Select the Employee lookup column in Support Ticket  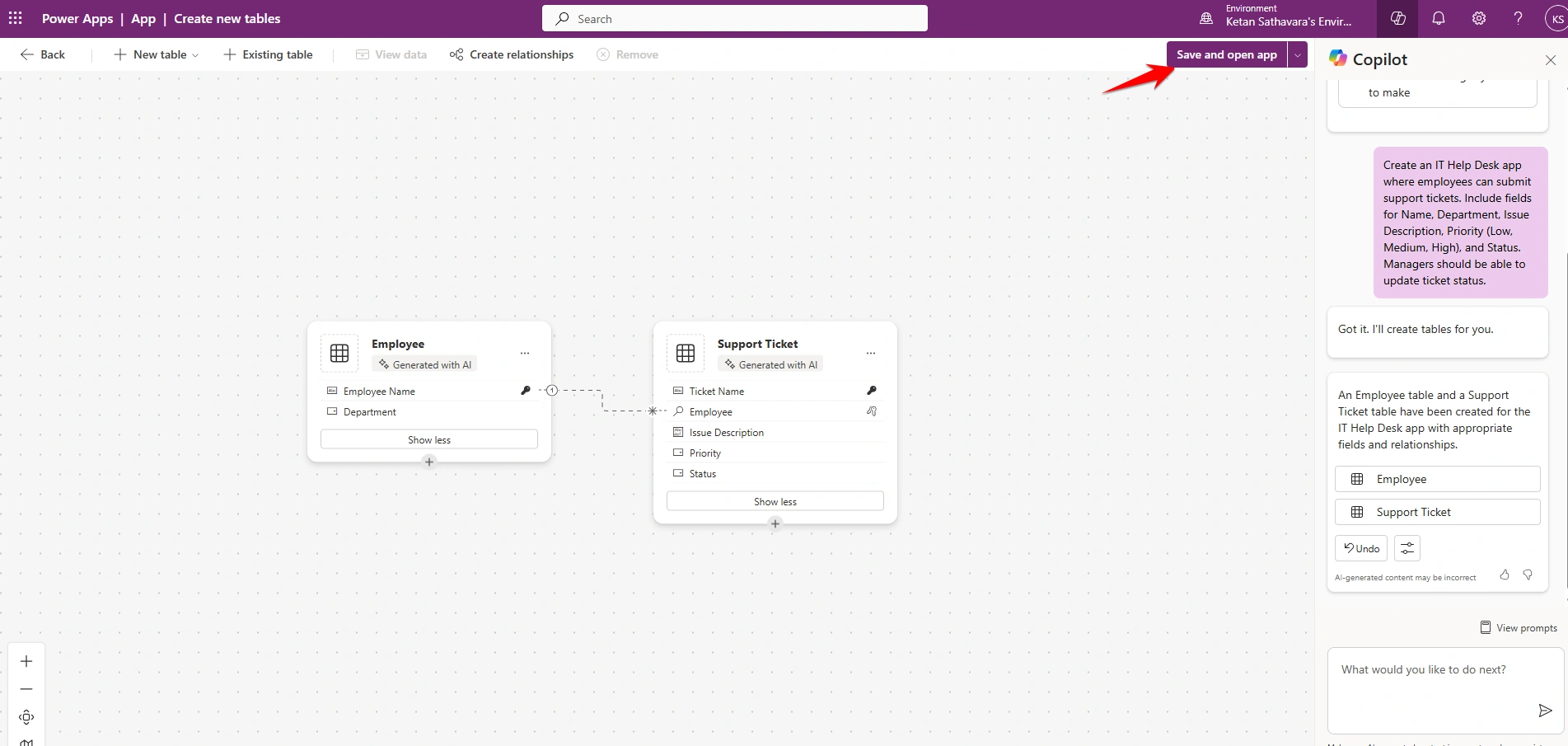(775, 411)
